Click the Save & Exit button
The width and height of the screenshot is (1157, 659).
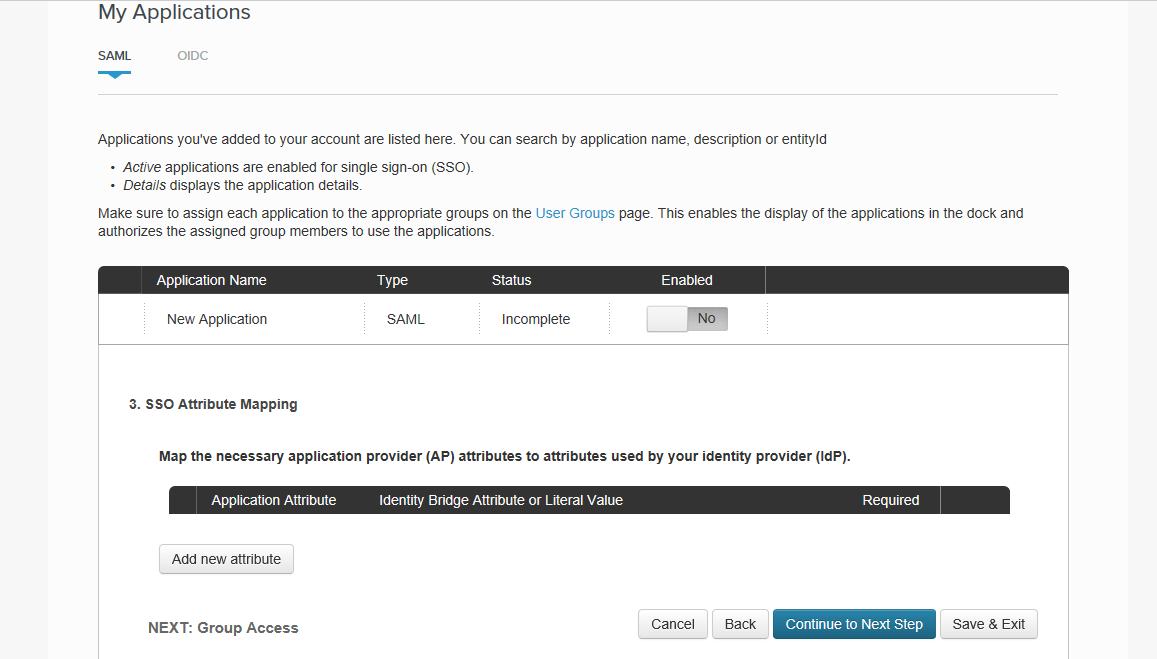989,624
